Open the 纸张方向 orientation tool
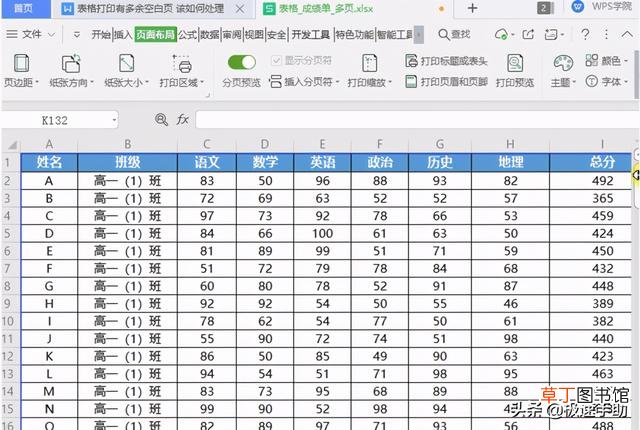 point(71,70)
